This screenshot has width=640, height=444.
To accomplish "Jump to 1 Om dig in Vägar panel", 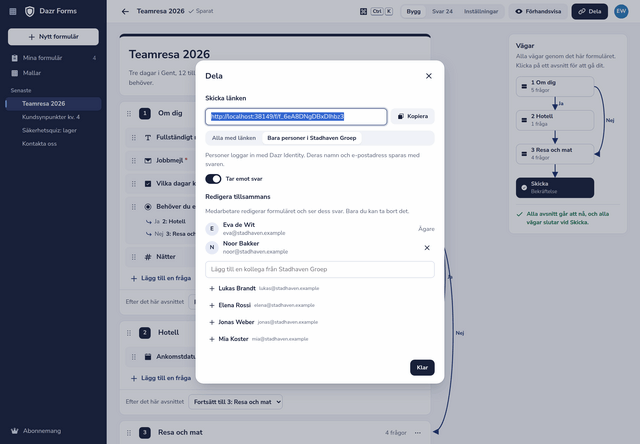I will tap(555, 86).
